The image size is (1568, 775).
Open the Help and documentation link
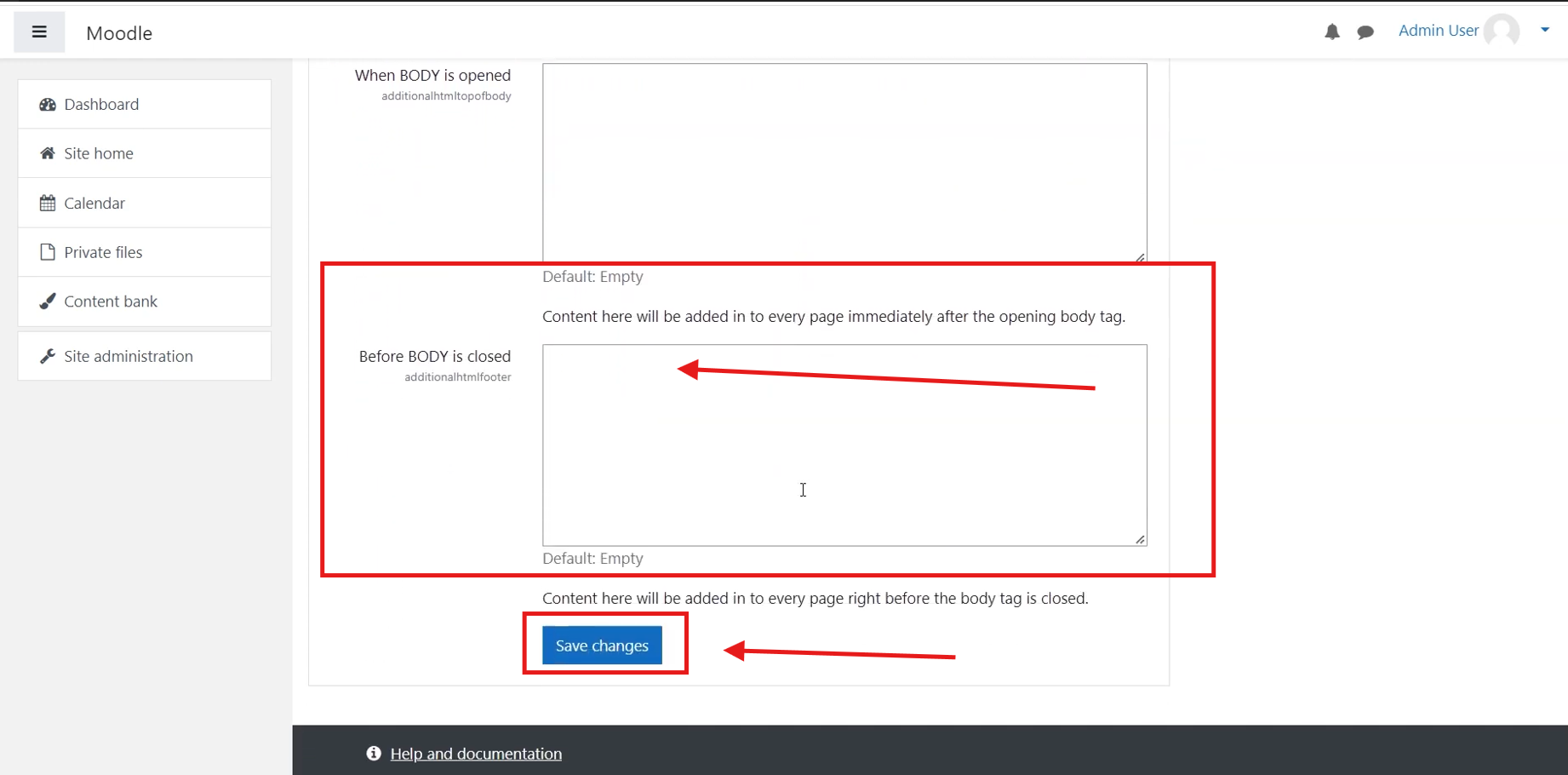point(476,754)
